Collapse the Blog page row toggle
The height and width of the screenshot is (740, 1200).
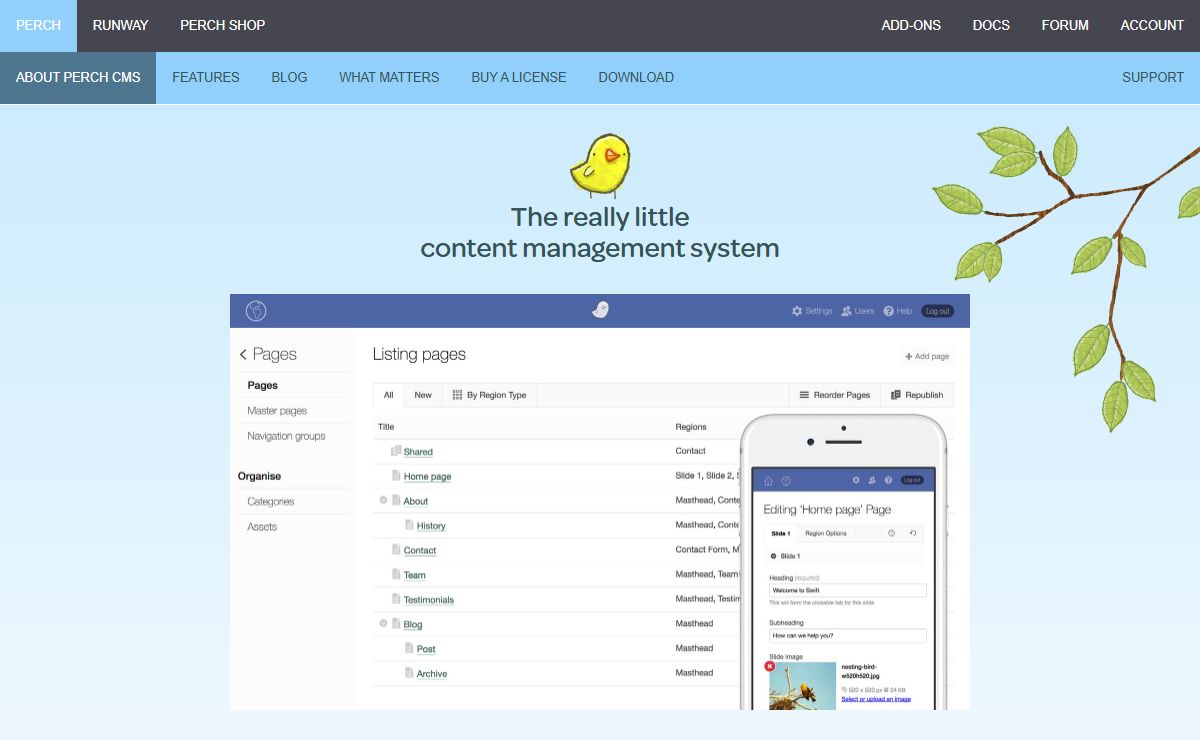click(x=383, y=623)
